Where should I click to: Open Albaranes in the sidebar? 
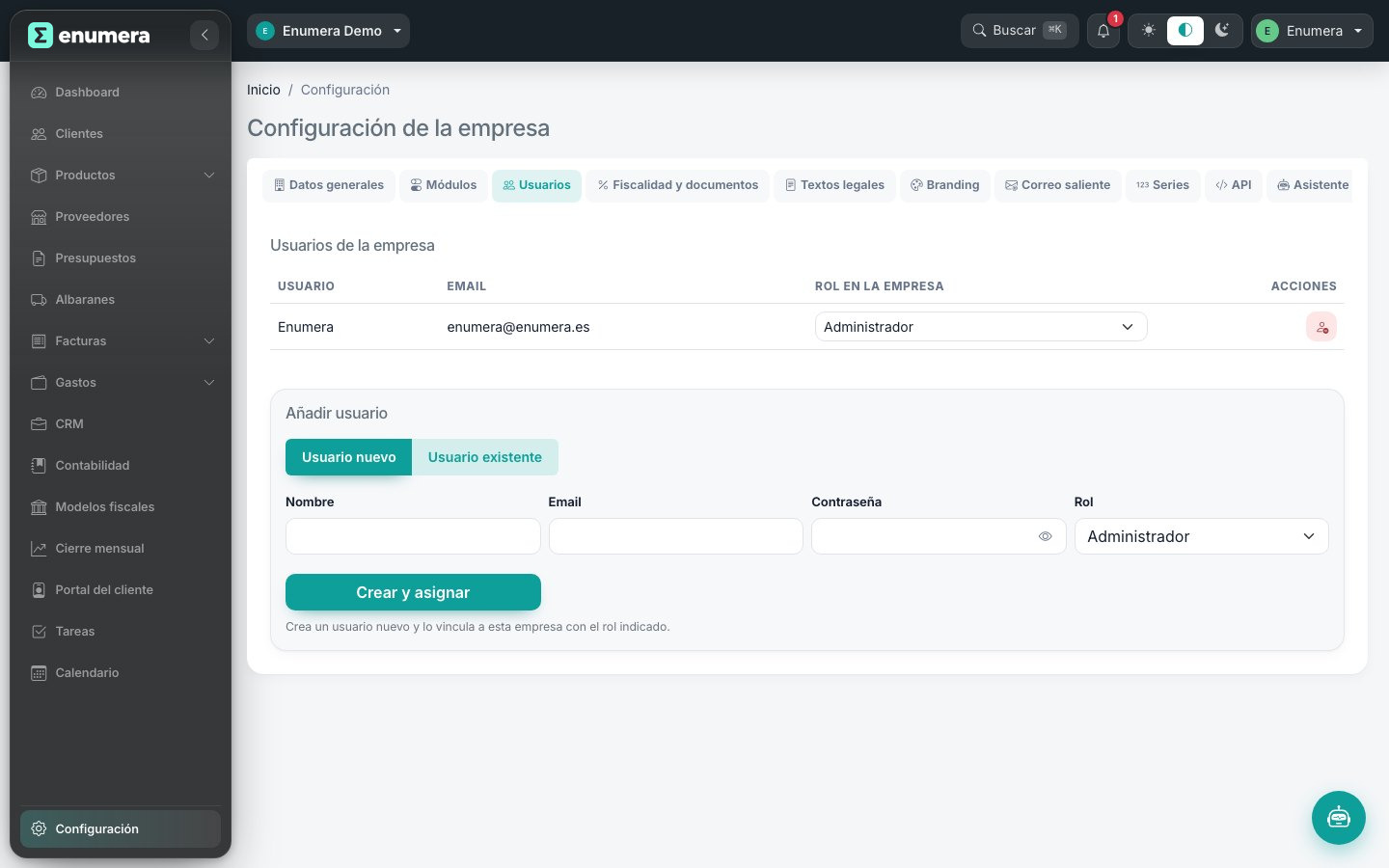(x=121, y=300)
